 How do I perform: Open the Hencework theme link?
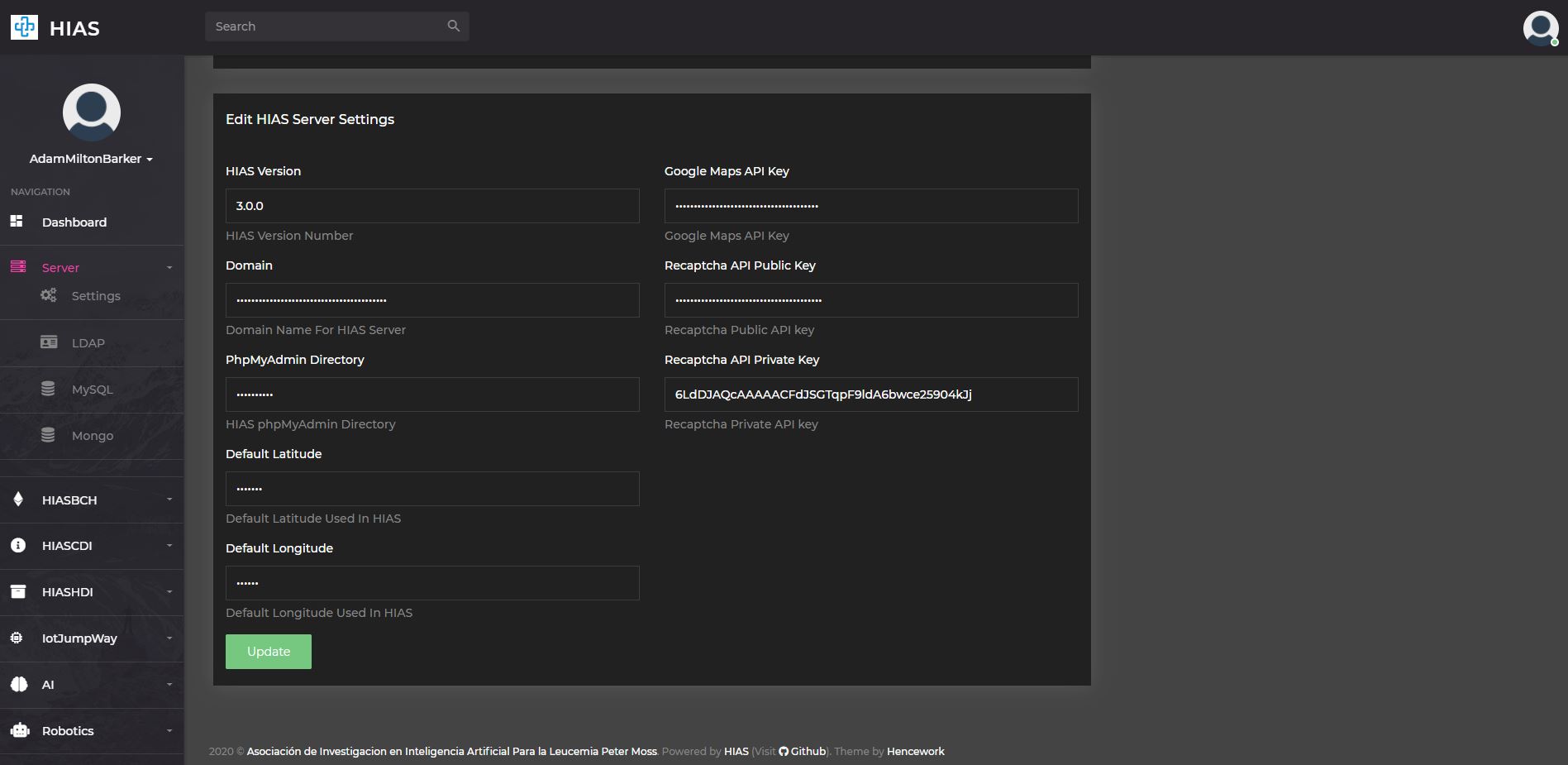916,751
